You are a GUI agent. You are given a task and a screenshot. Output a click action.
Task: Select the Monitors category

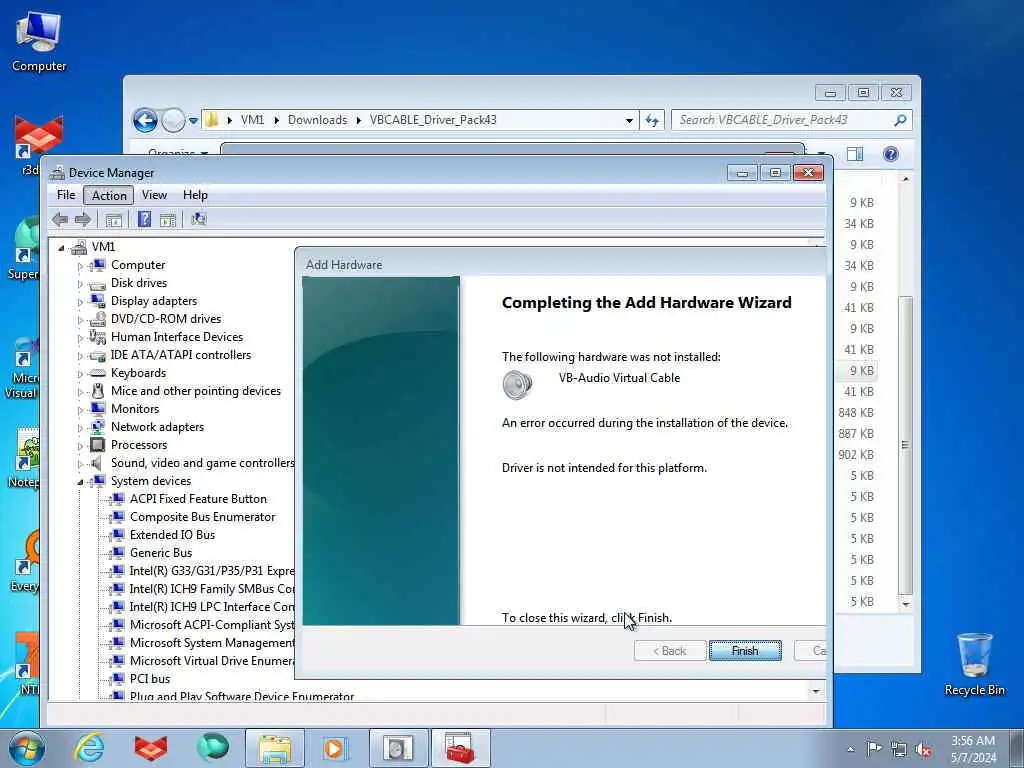pyautogui.click(x=135, y=408)
